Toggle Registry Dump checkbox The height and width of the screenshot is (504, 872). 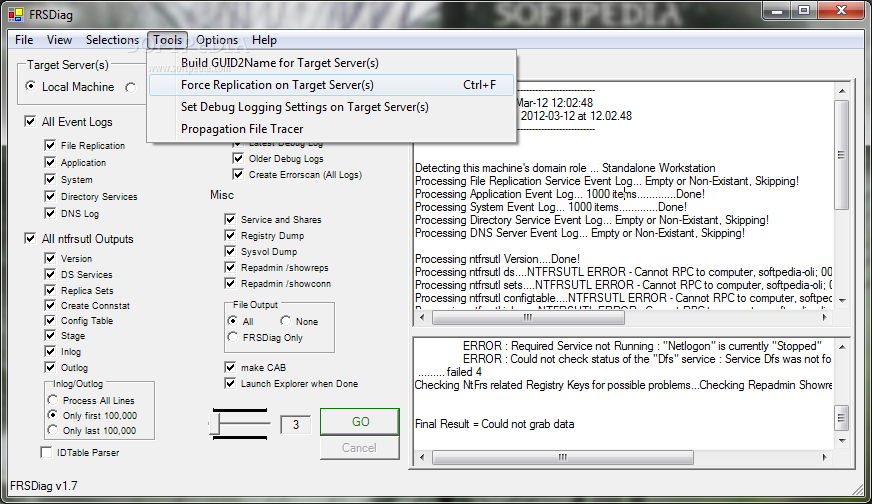230,235
